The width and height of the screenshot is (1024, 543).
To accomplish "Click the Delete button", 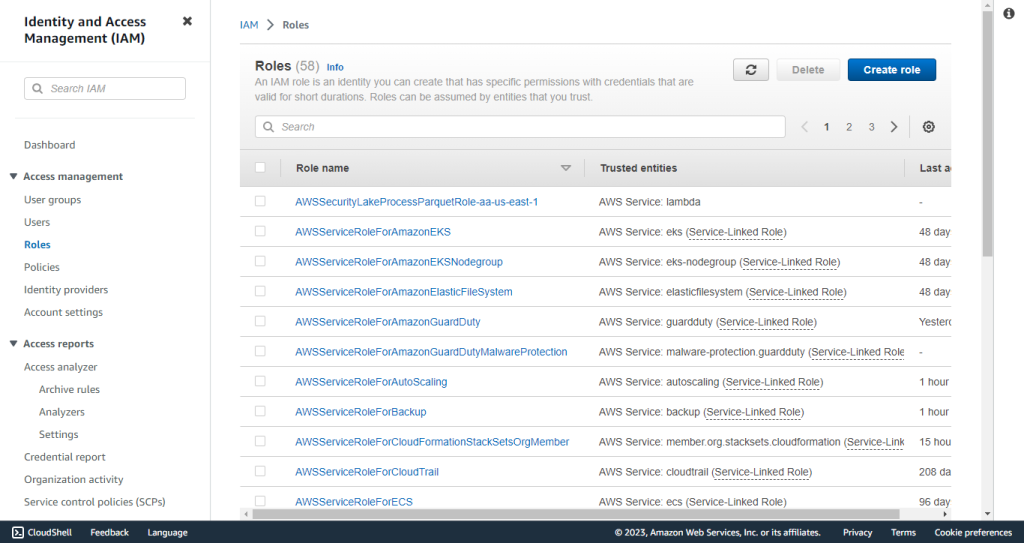I will pos(808,70).
